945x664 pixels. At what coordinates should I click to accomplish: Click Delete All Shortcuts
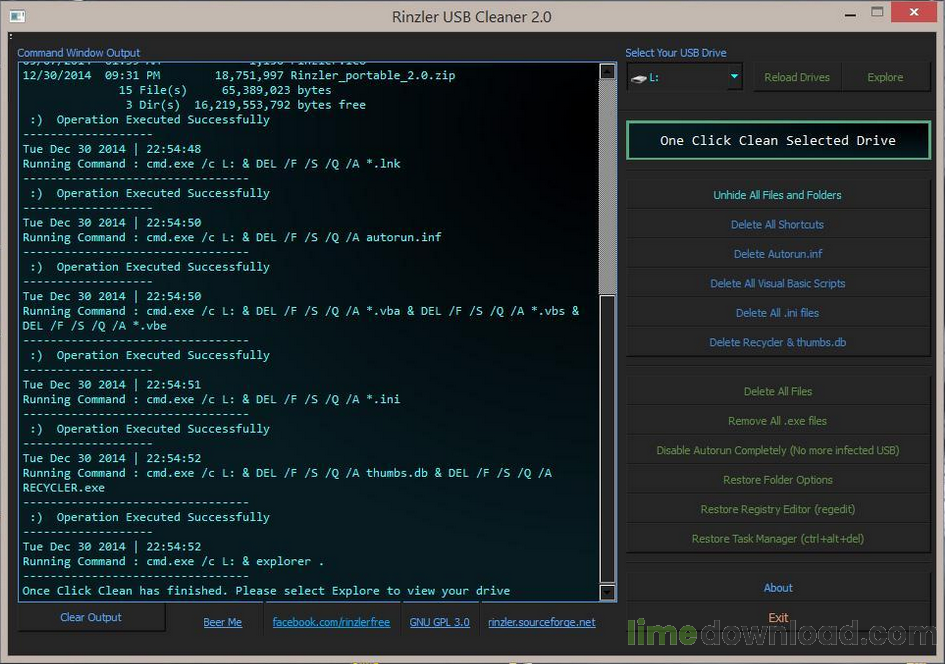tap(777, 225)
